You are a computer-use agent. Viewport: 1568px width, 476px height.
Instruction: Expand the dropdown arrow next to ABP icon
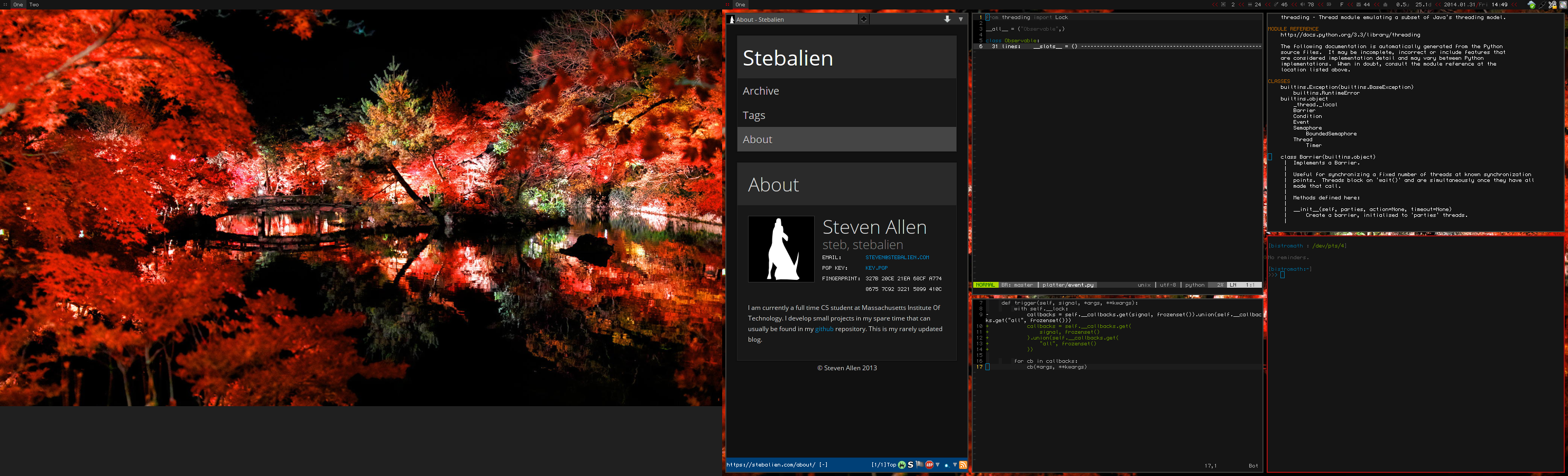tap(937, 465)
